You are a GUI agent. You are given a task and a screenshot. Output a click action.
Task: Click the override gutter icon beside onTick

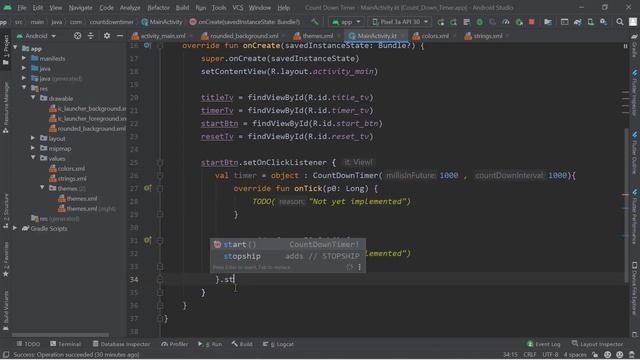[x=147, y=188]
